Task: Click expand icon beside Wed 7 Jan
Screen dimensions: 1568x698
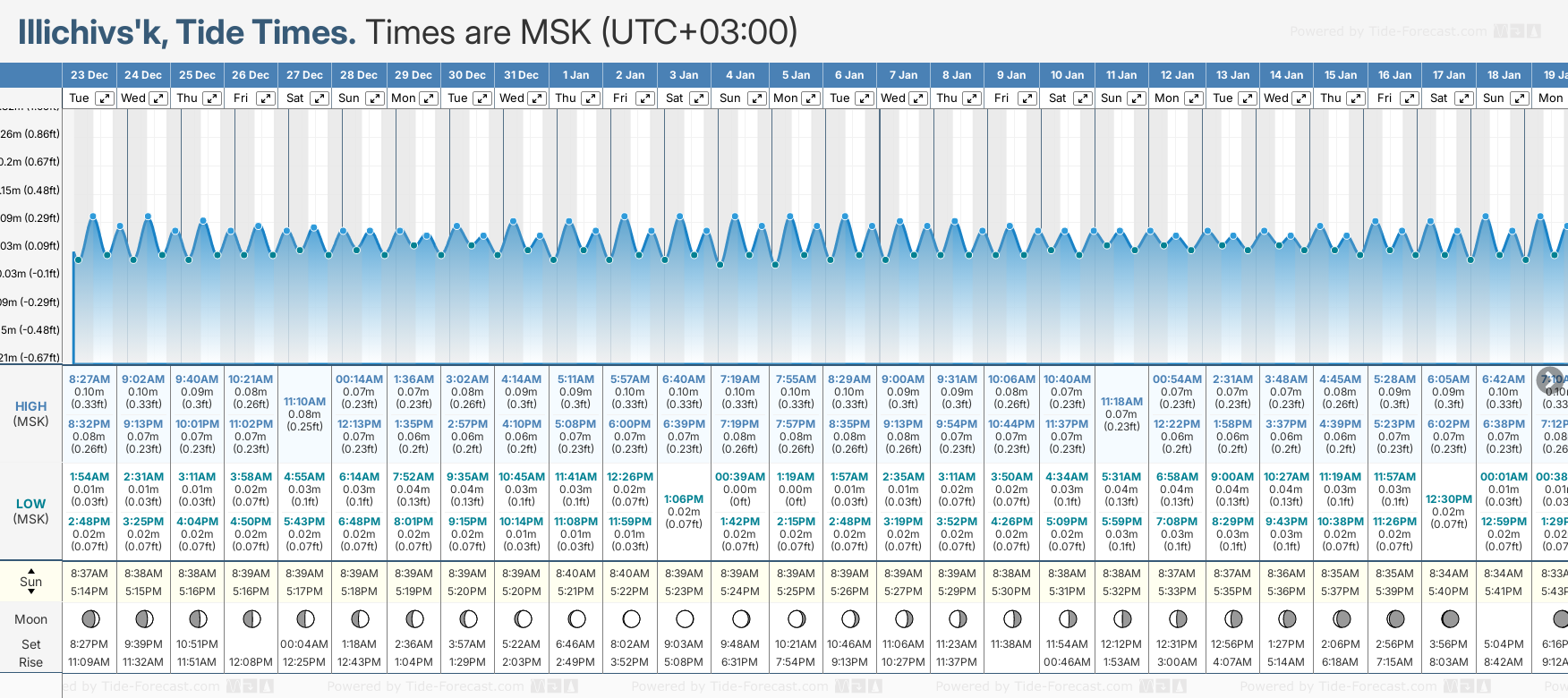Action: point(918,98)
